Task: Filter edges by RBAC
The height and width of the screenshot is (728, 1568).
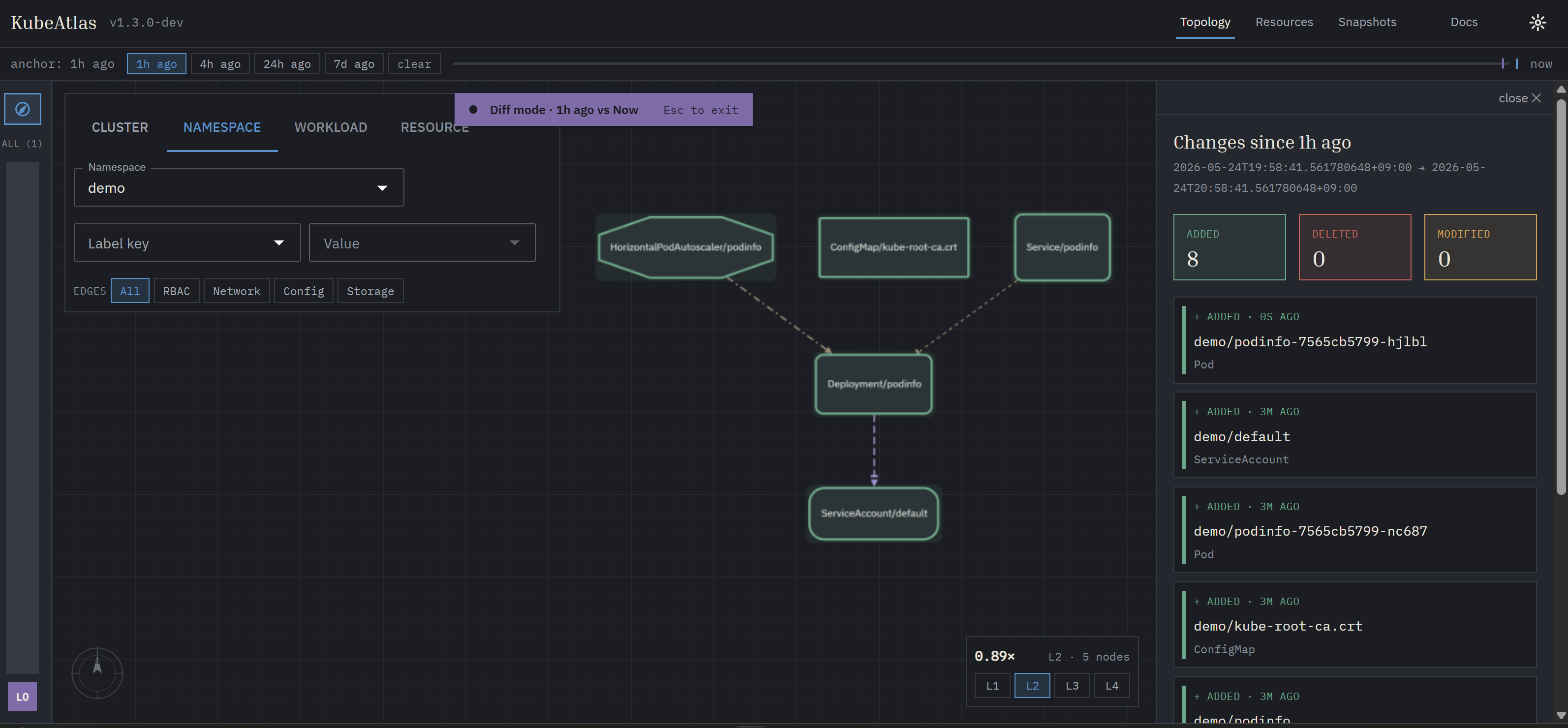Action: [x=177, y=291]
